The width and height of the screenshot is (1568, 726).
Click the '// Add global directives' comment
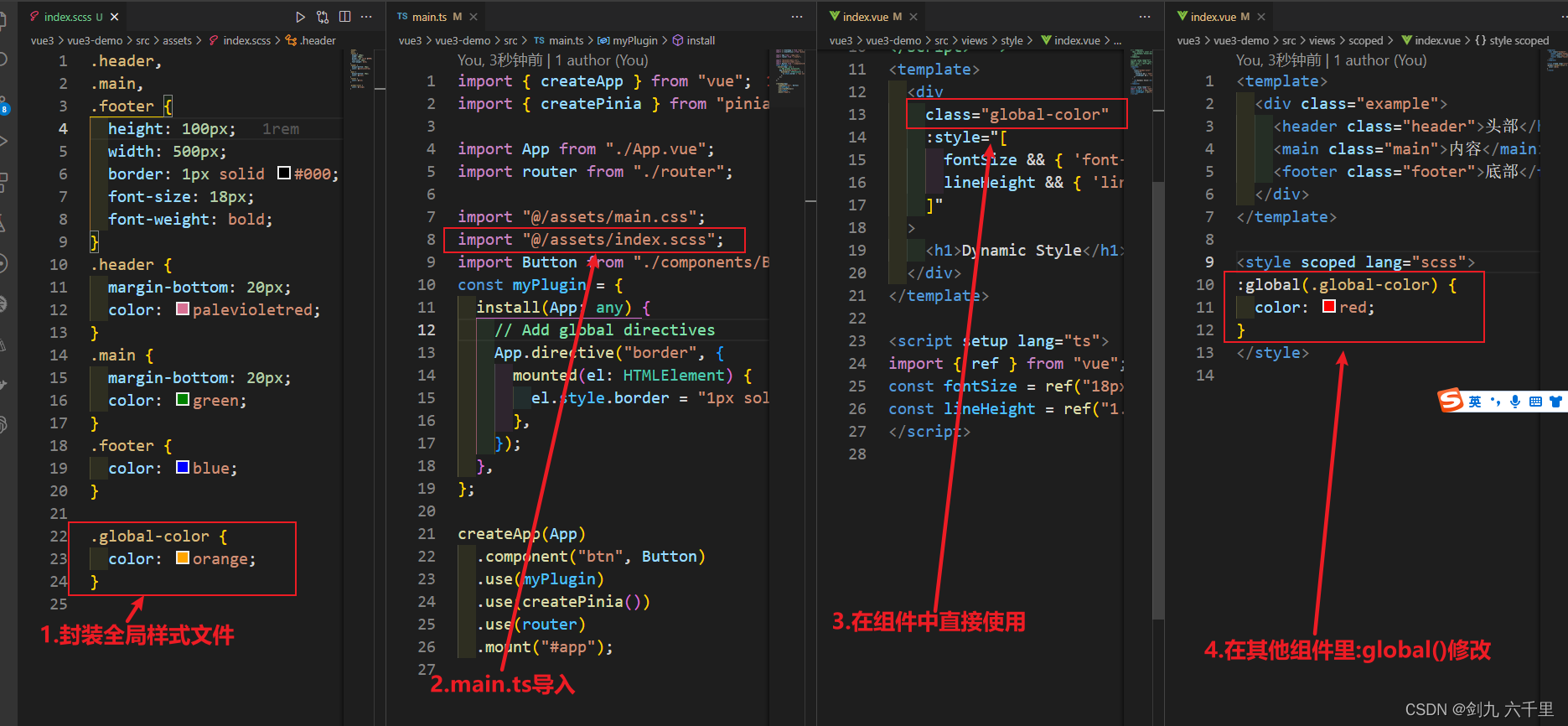604,330
